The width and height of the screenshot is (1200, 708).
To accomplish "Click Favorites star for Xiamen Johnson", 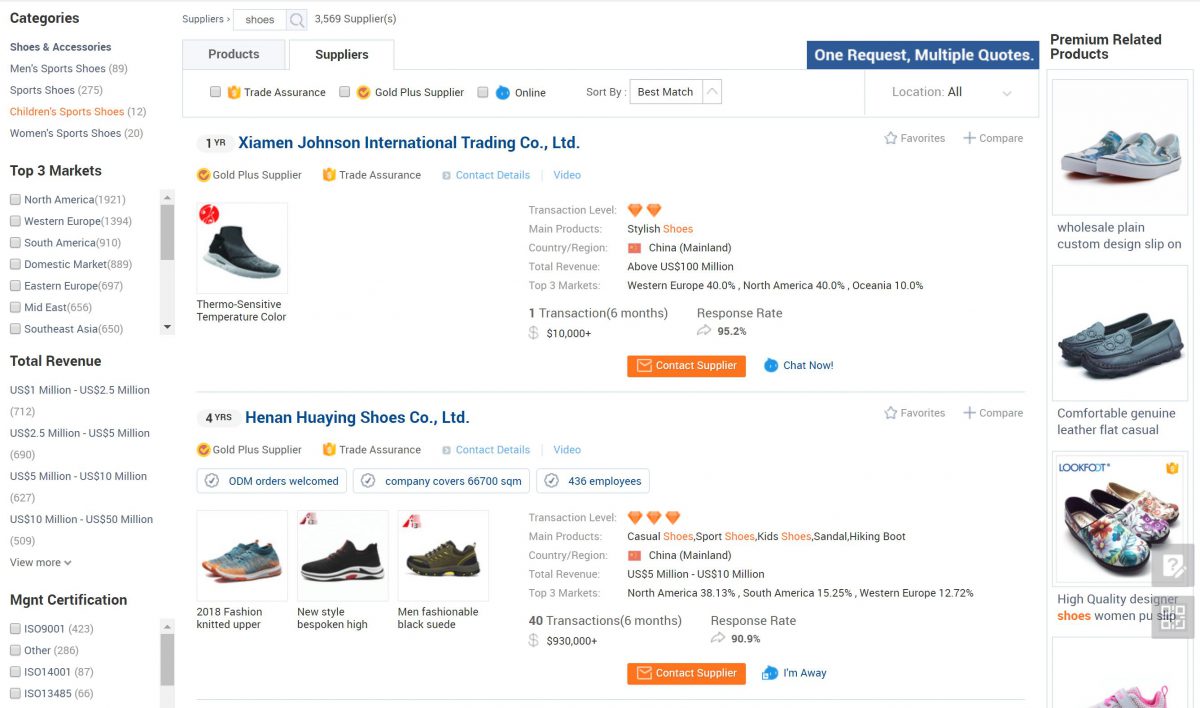I will click(890, 138).
